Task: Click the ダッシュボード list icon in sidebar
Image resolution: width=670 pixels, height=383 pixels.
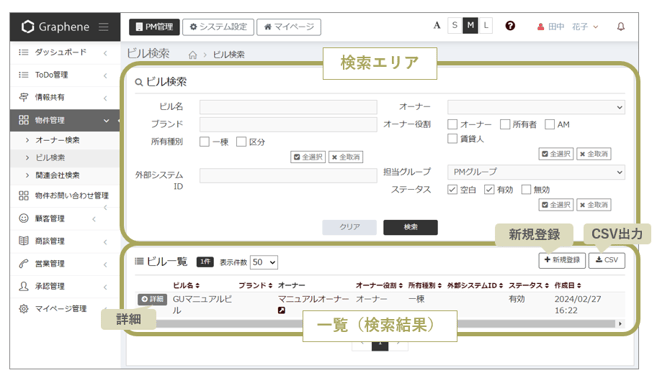Action: pyautogui.click(x=24, y=52)
